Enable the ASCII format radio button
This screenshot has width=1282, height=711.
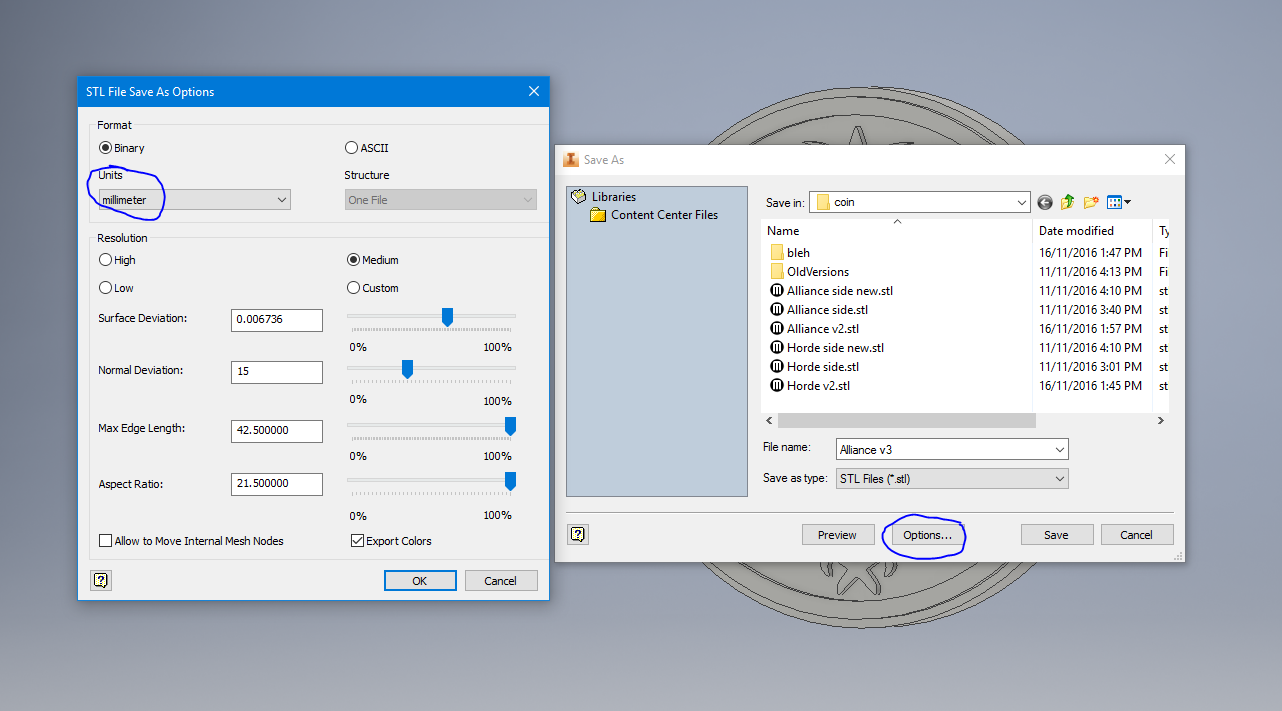(352, 147)
